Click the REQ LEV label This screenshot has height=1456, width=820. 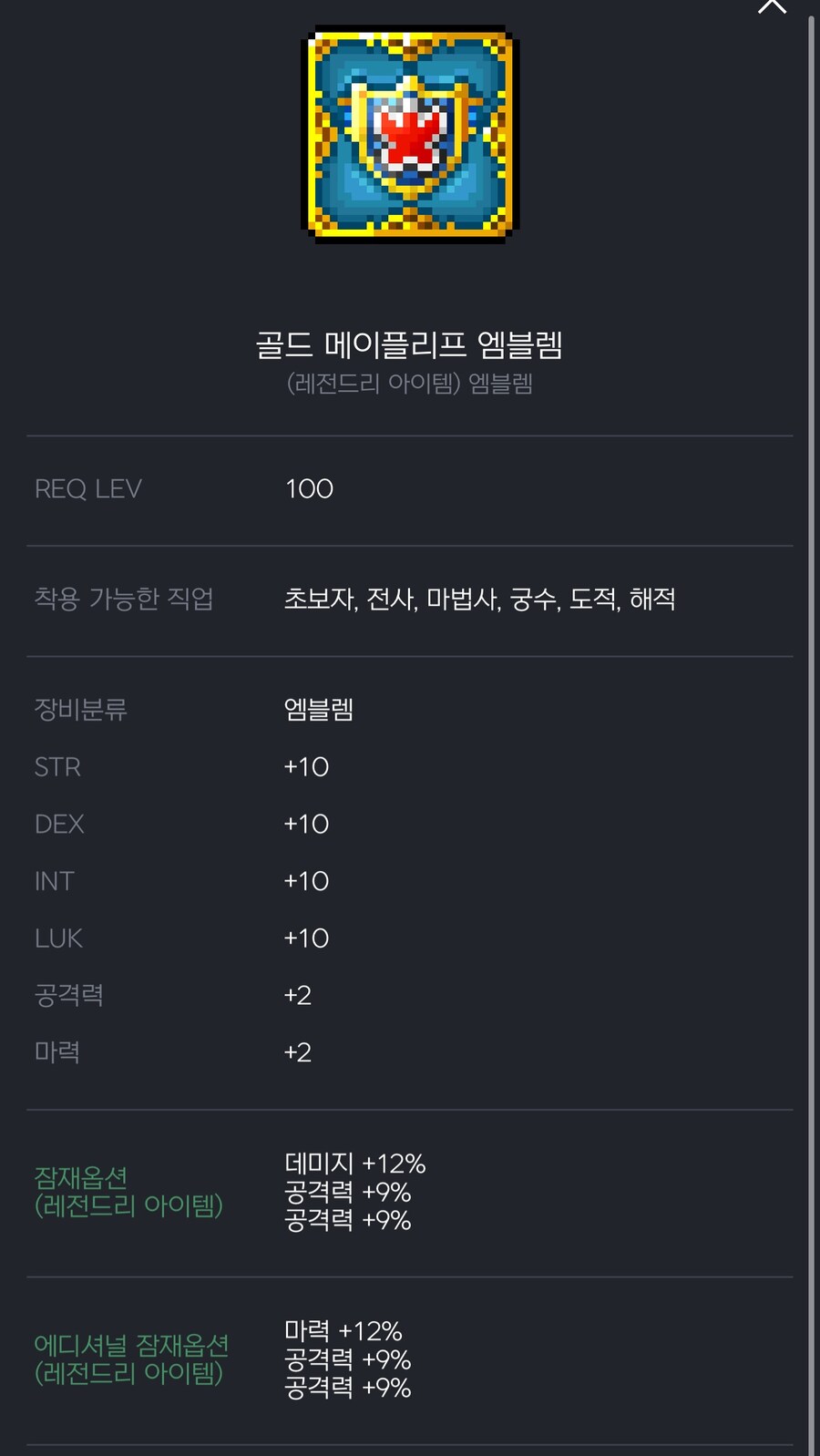(x=88, y=488)
